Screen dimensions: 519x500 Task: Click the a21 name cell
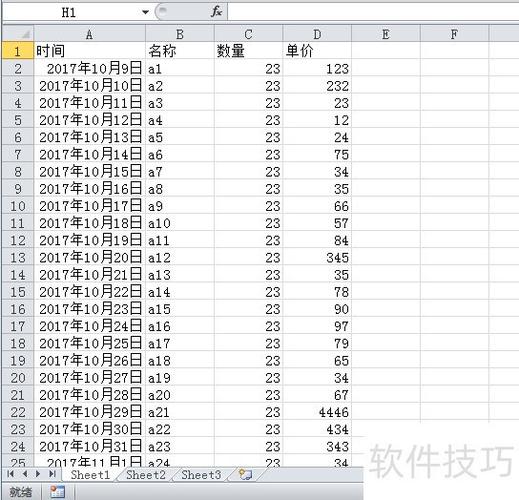coord(180,412)
